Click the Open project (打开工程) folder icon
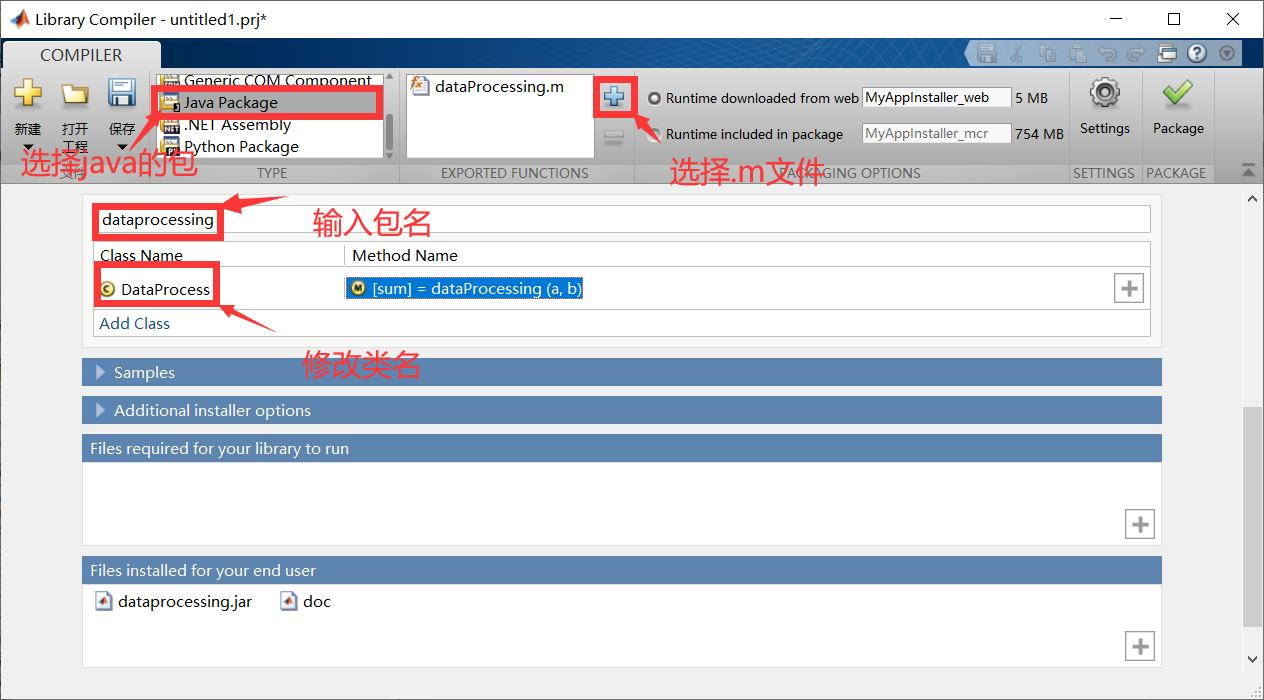This screenshot has height=700, width=1264. click(x=75, y=94)
